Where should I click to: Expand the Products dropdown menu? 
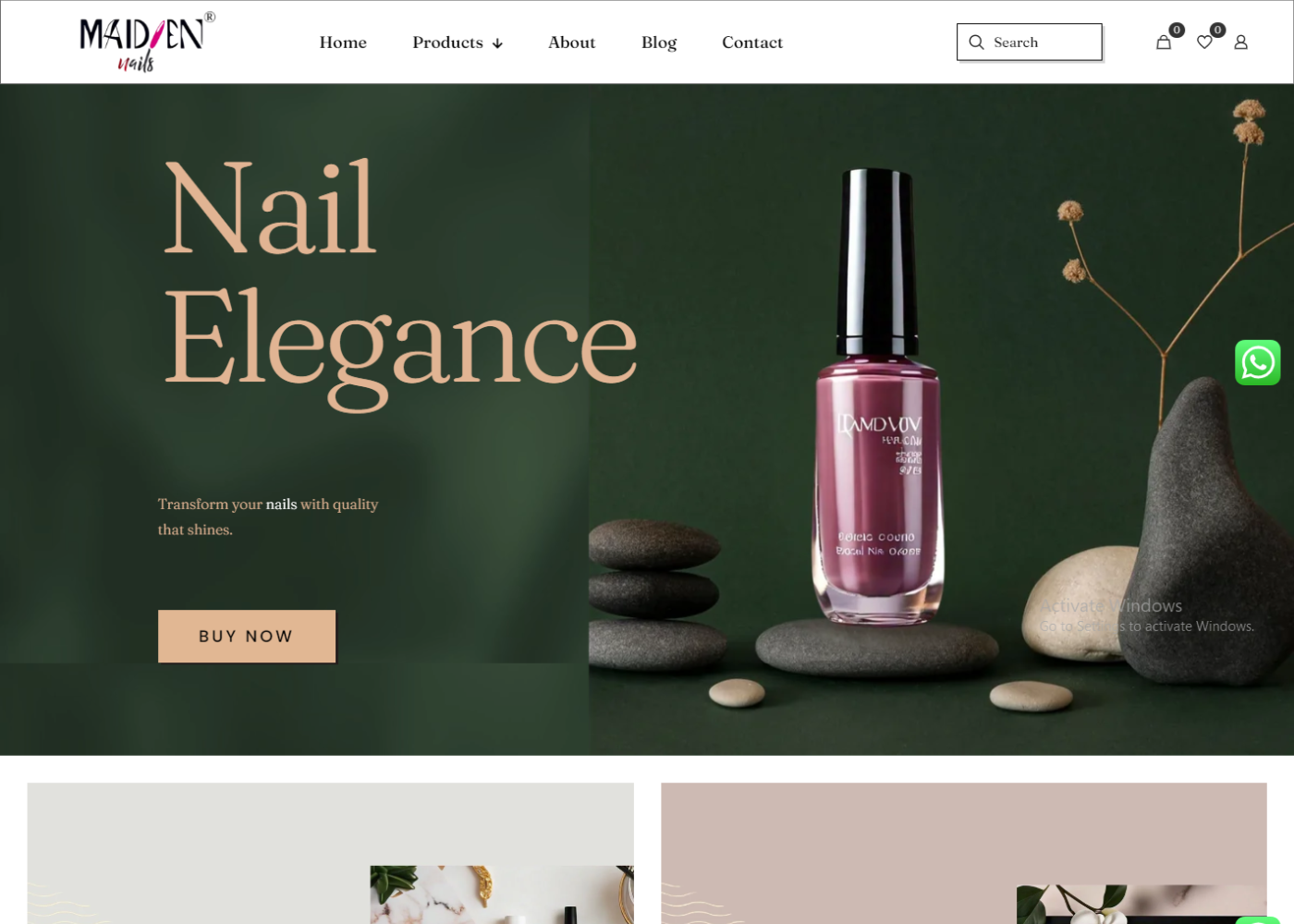(x=458, y=43)
